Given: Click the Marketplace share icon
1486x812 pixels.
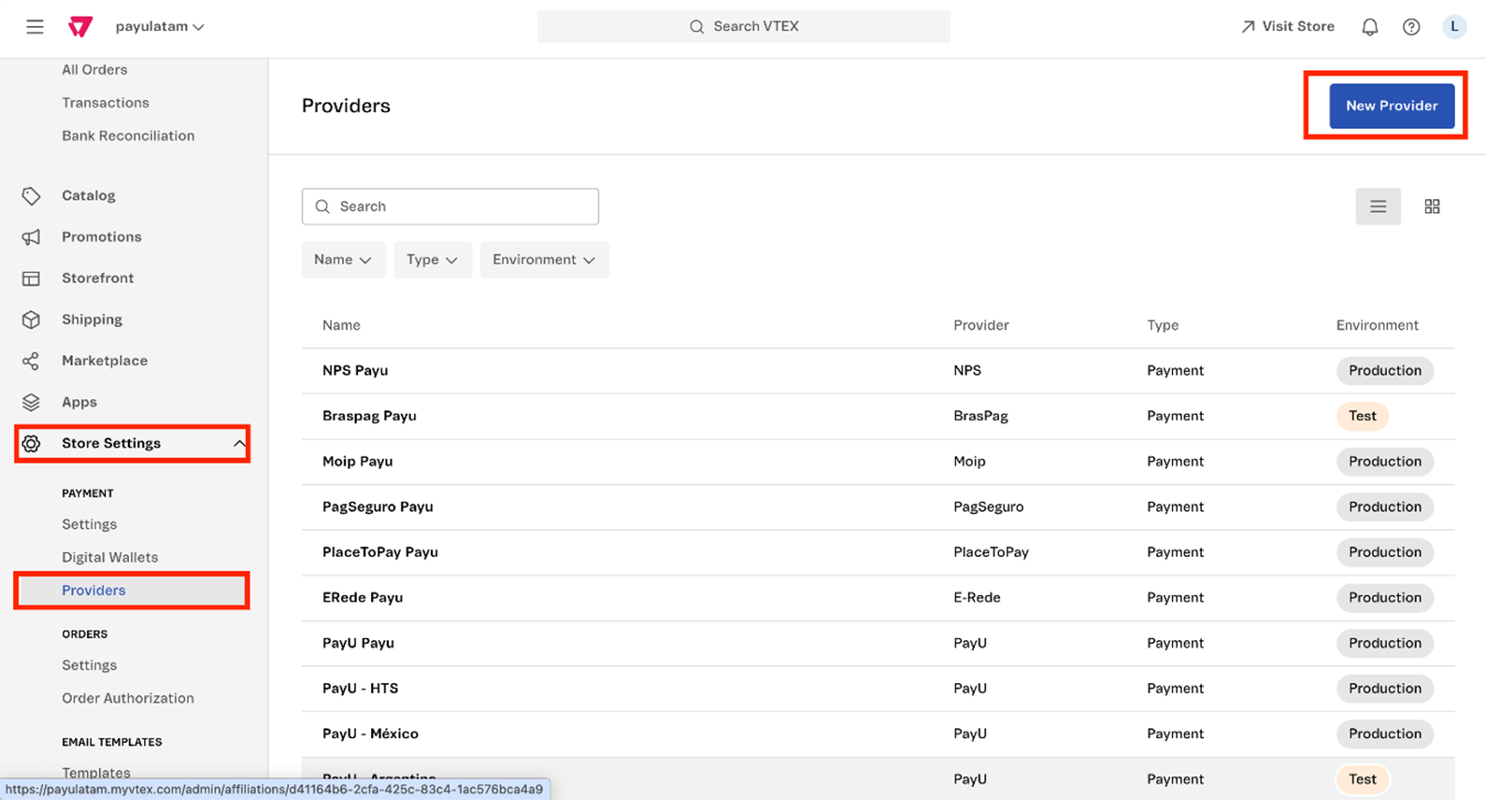Looking at the screenshot, I should point(31,361).
